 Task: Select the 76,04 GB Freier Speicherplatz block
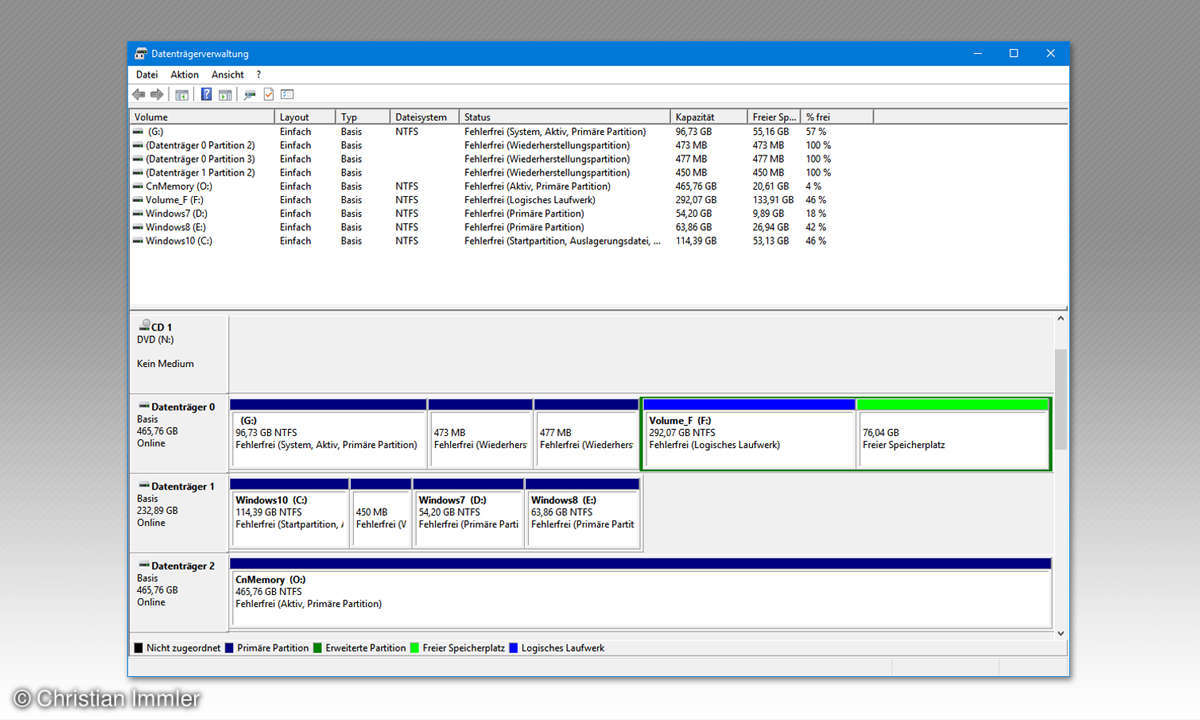tap(953, 433)
